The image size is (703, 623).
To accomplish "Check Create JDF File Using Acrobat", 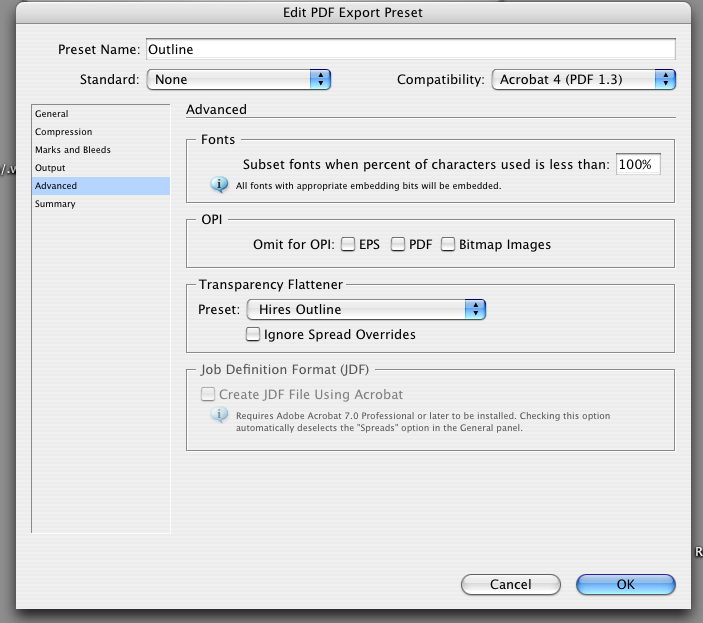I will (208, 394).
